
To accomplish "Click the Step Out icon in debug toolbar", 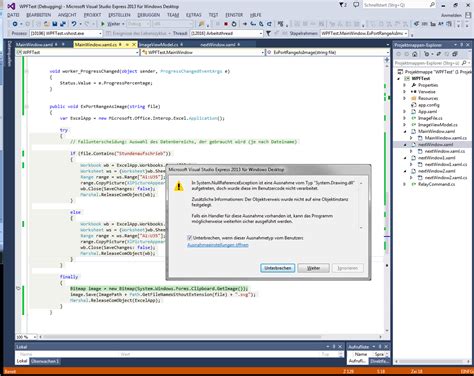I will point(269,24).
